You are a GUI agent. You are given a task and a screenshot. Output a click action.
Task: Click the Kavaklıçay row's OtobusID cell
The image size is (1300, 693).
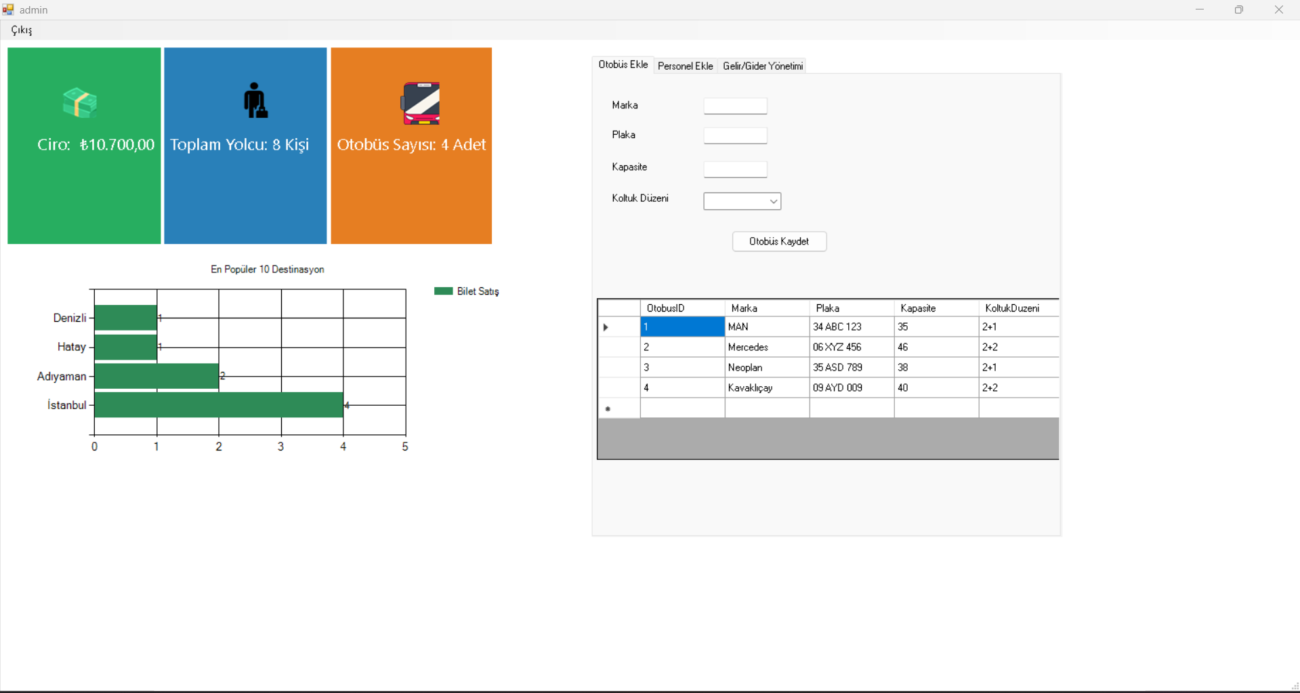pos(682,388)
